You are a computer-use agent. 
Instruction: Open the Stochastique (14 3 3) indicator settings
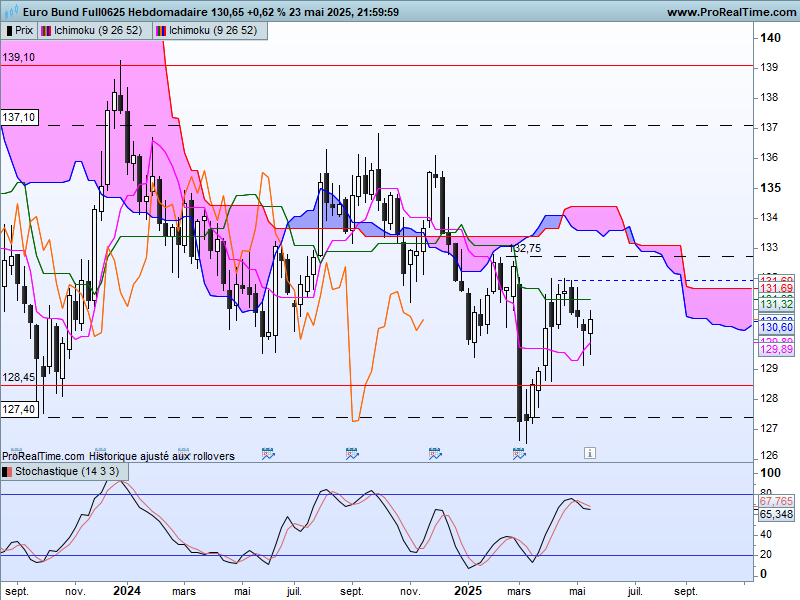65,471
